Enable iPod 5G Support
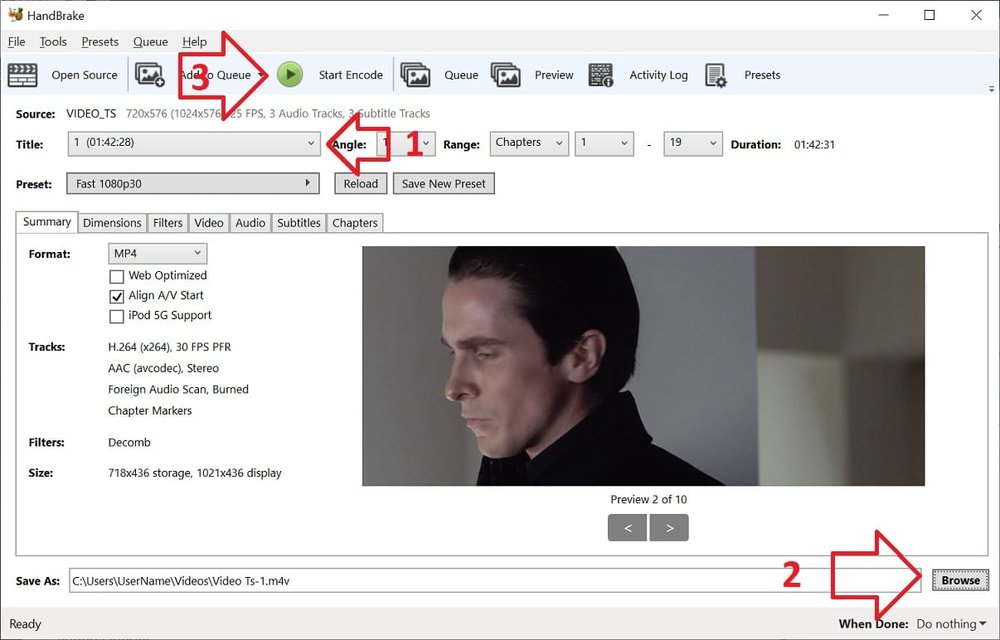Image resolution: width=1000 pixels, height=640 pixels. click(117, 316)
